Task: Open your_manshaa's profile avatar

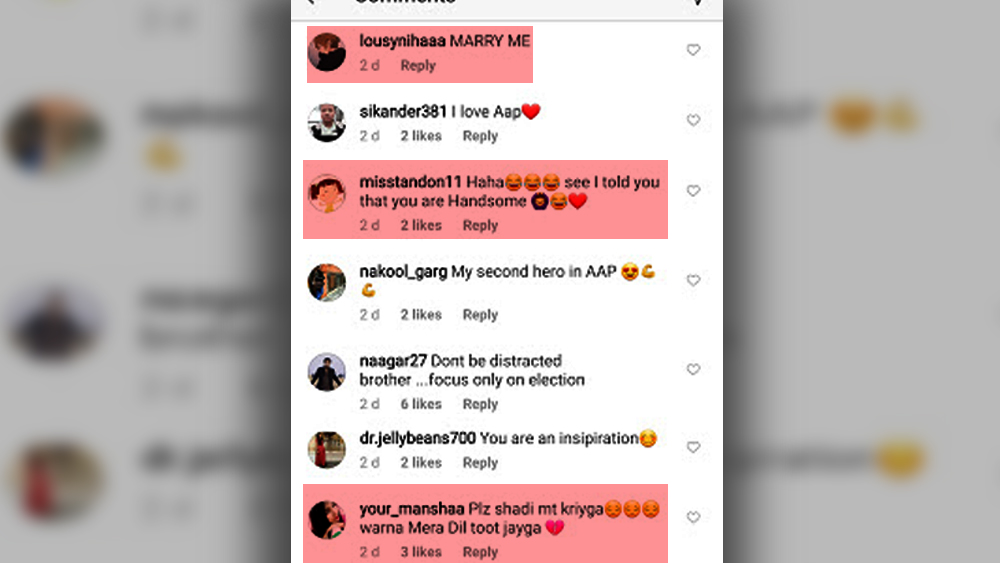Action: [x=327, y=519]
